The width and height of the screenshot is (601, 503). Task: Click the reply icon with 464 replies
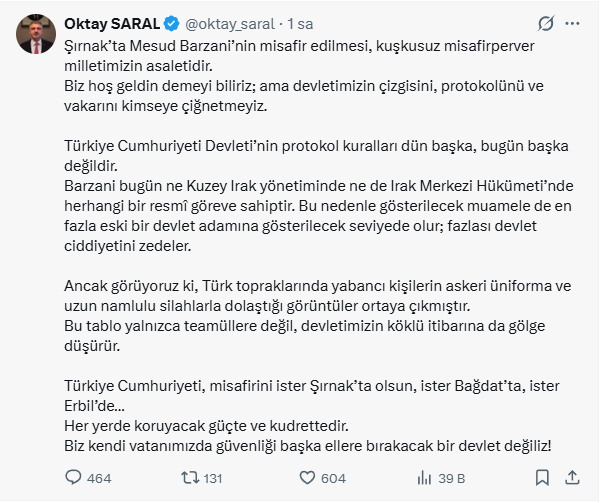click(72, 478)
